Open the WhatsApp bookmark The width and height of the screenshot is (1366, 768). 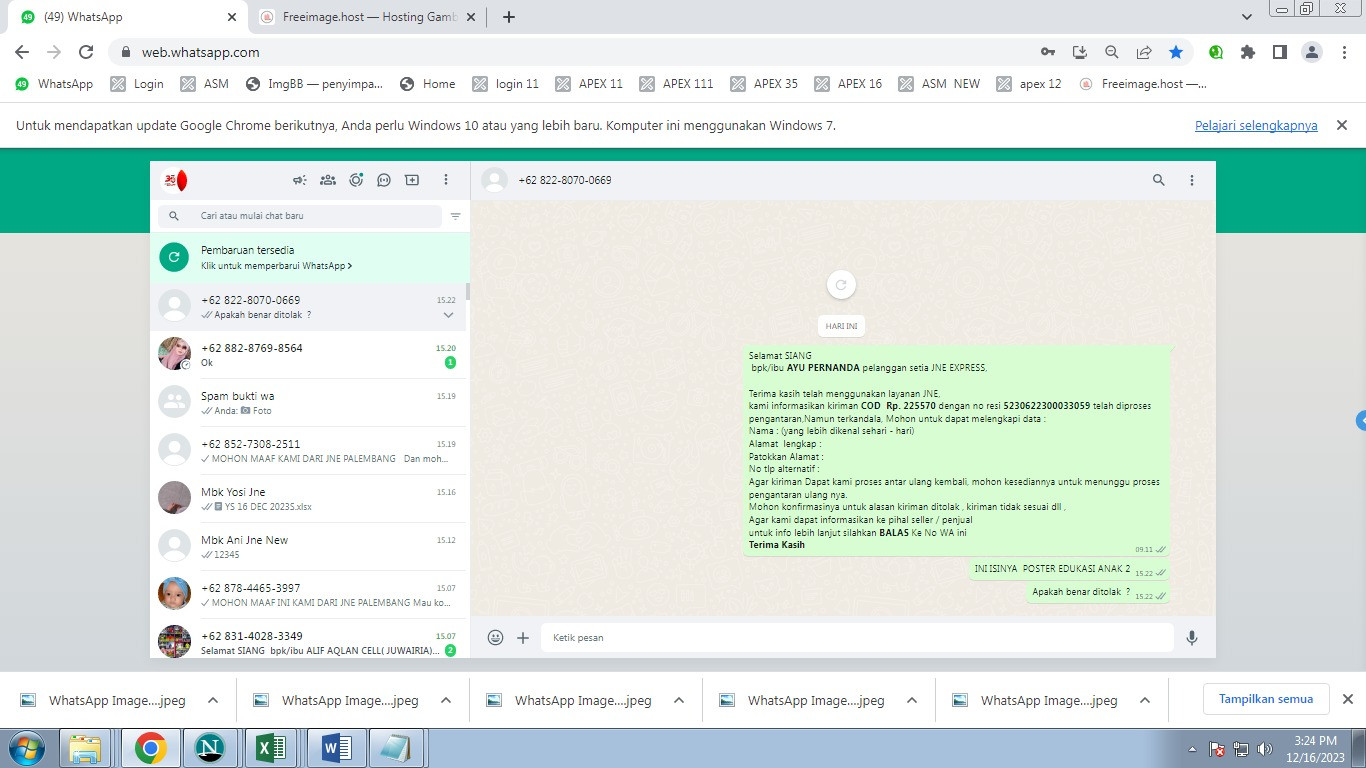point(54,84)
